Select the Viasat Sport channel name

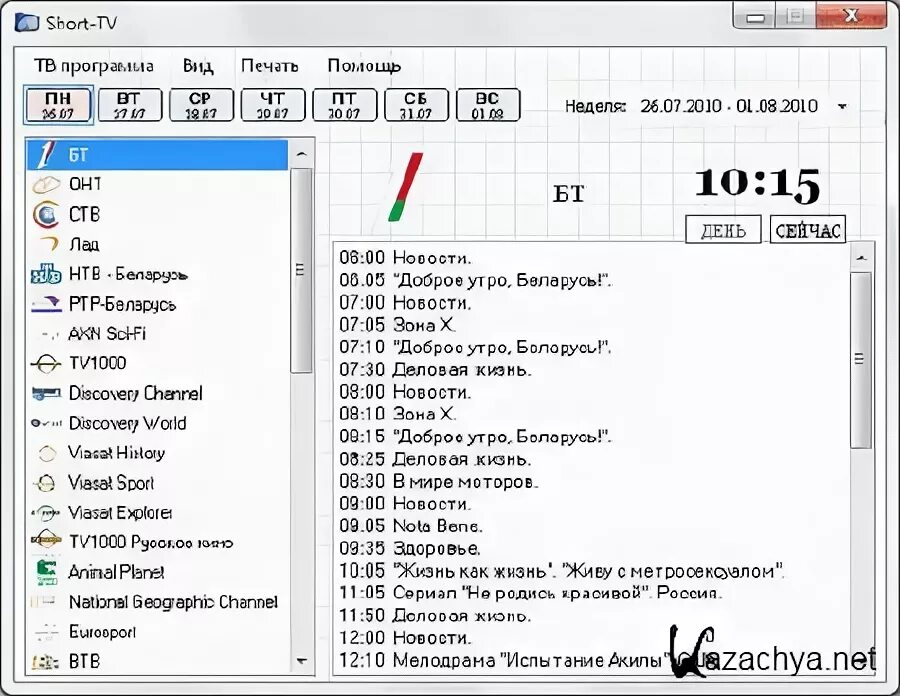111,483
